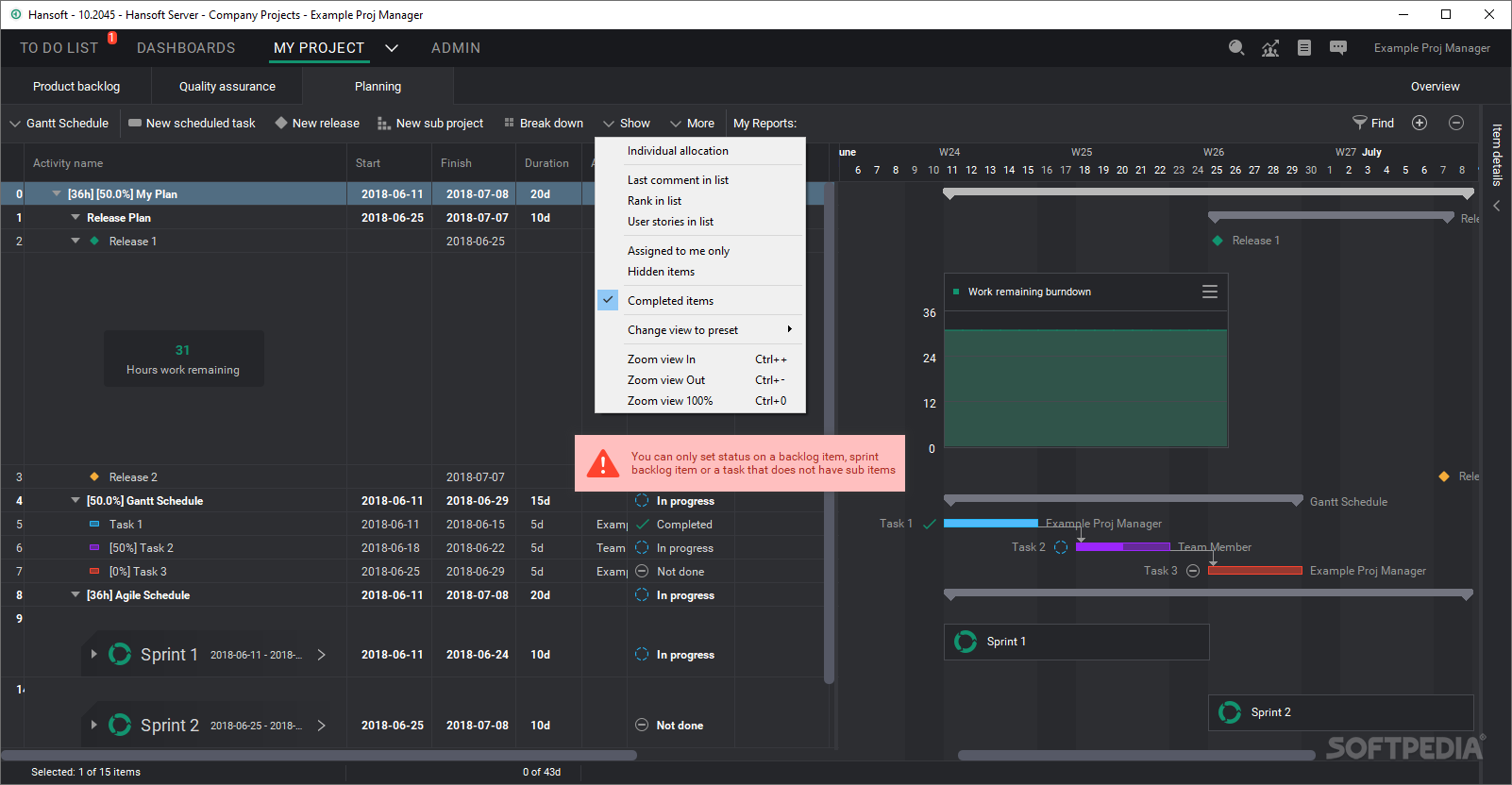Click the Task 2 purple Gantt bar
This screenshot has width=1512, height=785.
[x=1123, y=546]
